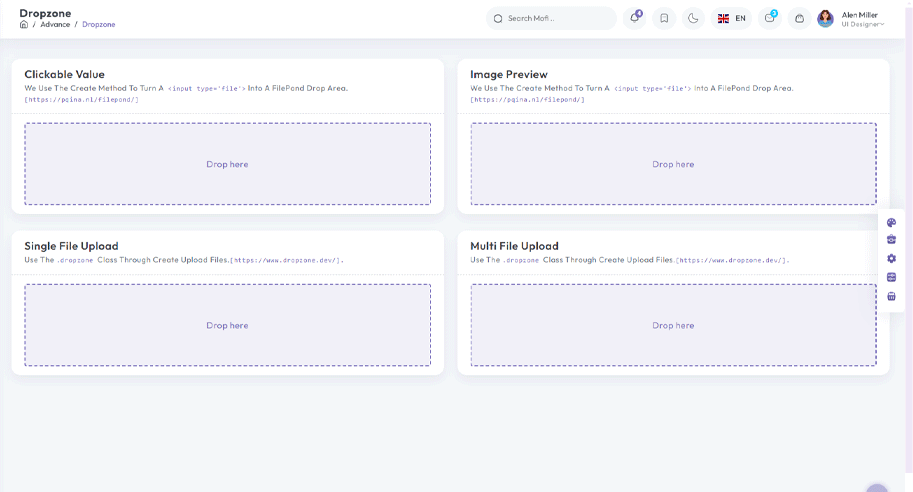Click the home breadcrumb icon
Screen dimensions: 913x492
point(24,24)
